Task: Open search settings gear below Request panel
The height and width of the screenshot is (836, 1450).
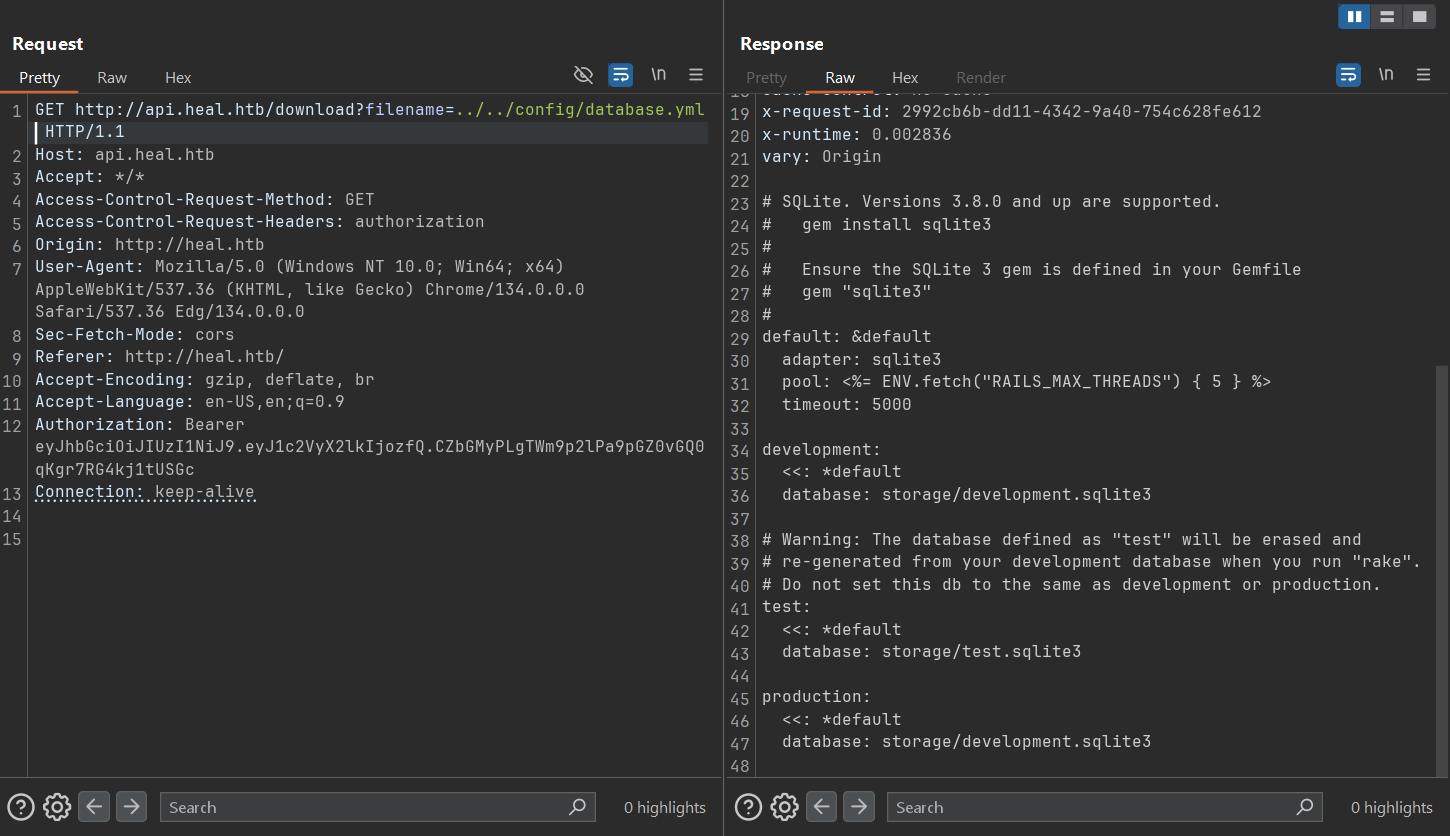Action: point(57,807)
